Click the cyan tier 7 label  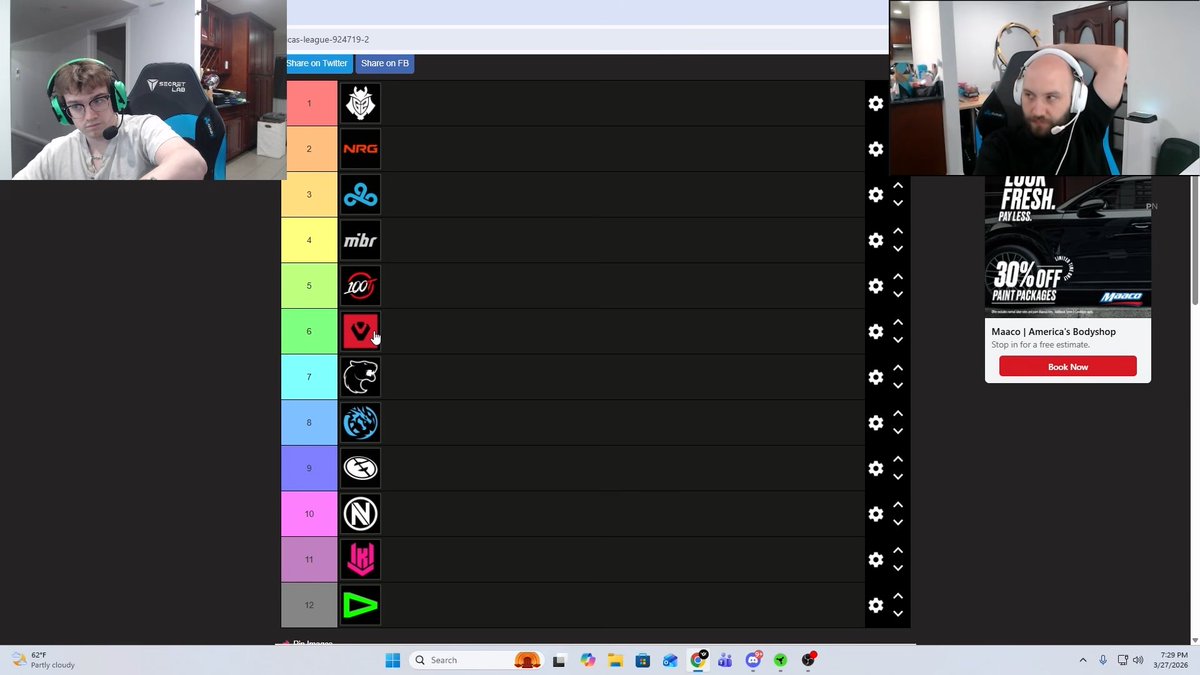point(309,377)
